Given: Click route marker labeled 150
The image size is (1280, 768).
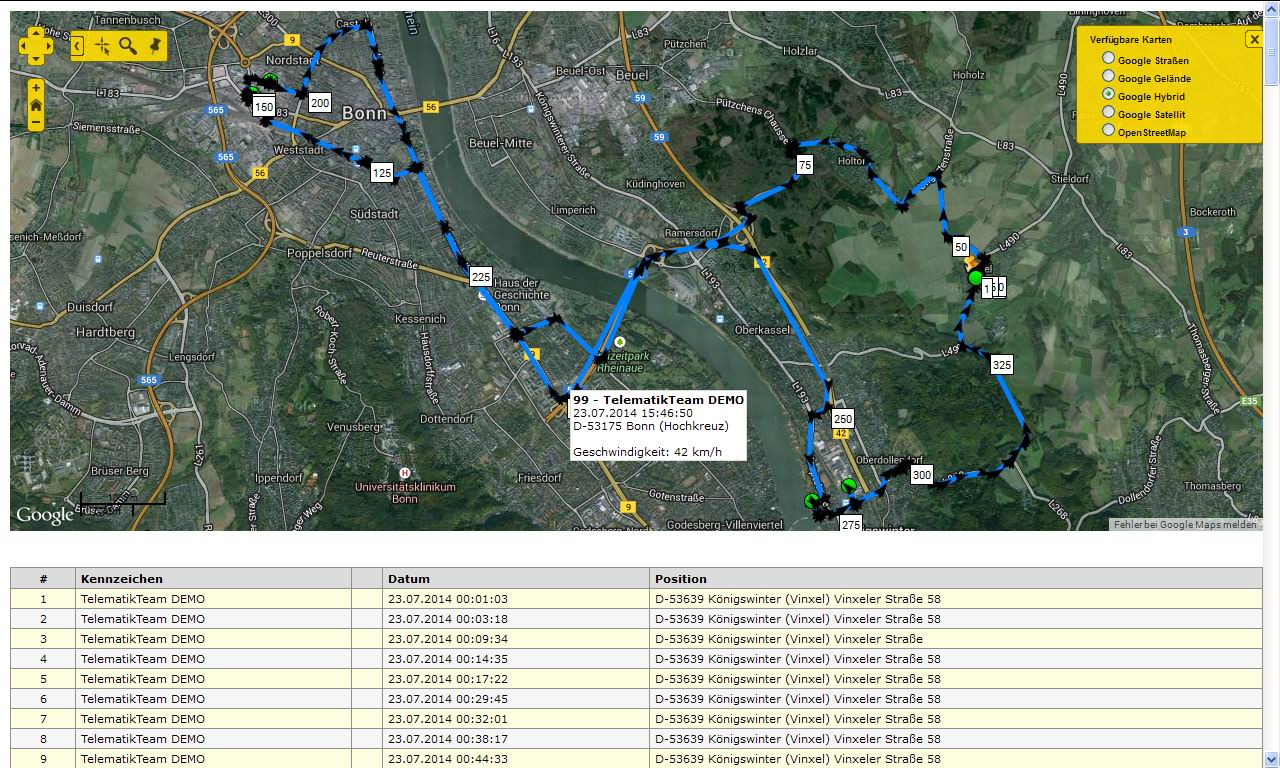Looking at the screenshot, I should (264, 107).
